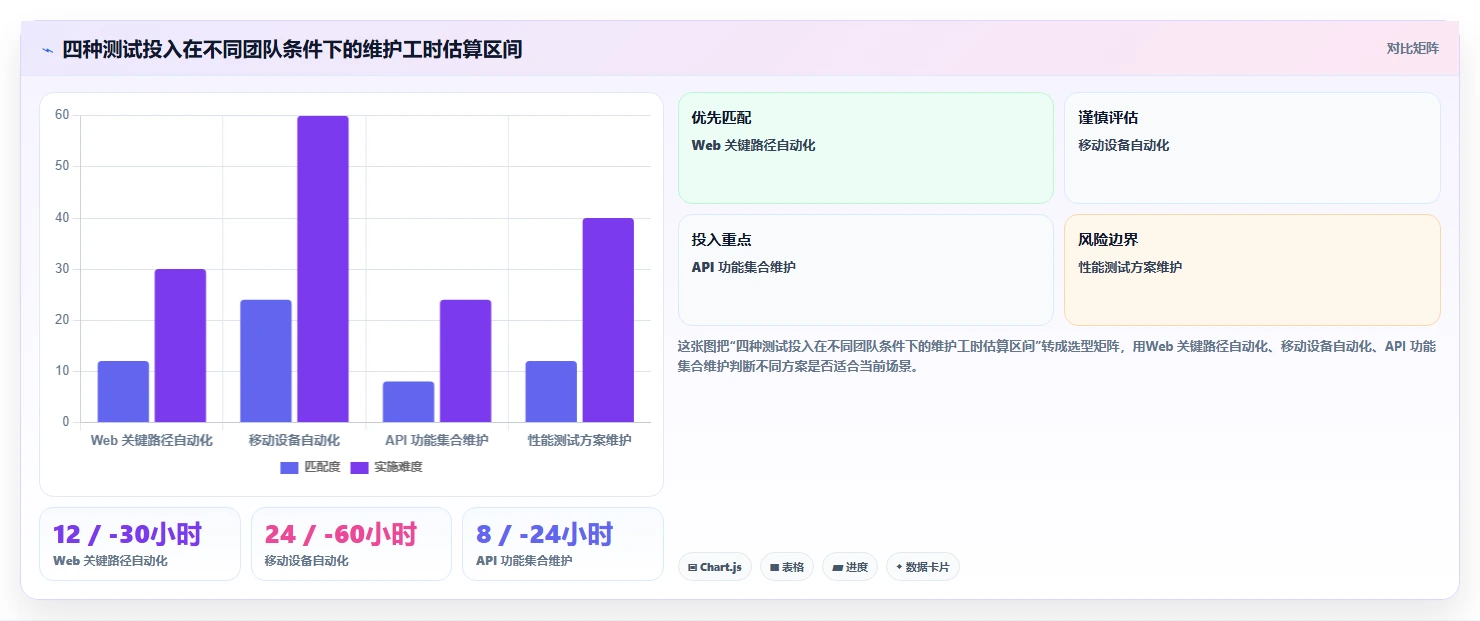Click the y-axis value 30
Image resolution: width=1480 pixels, height=621 pixels.
pos(62,269)
